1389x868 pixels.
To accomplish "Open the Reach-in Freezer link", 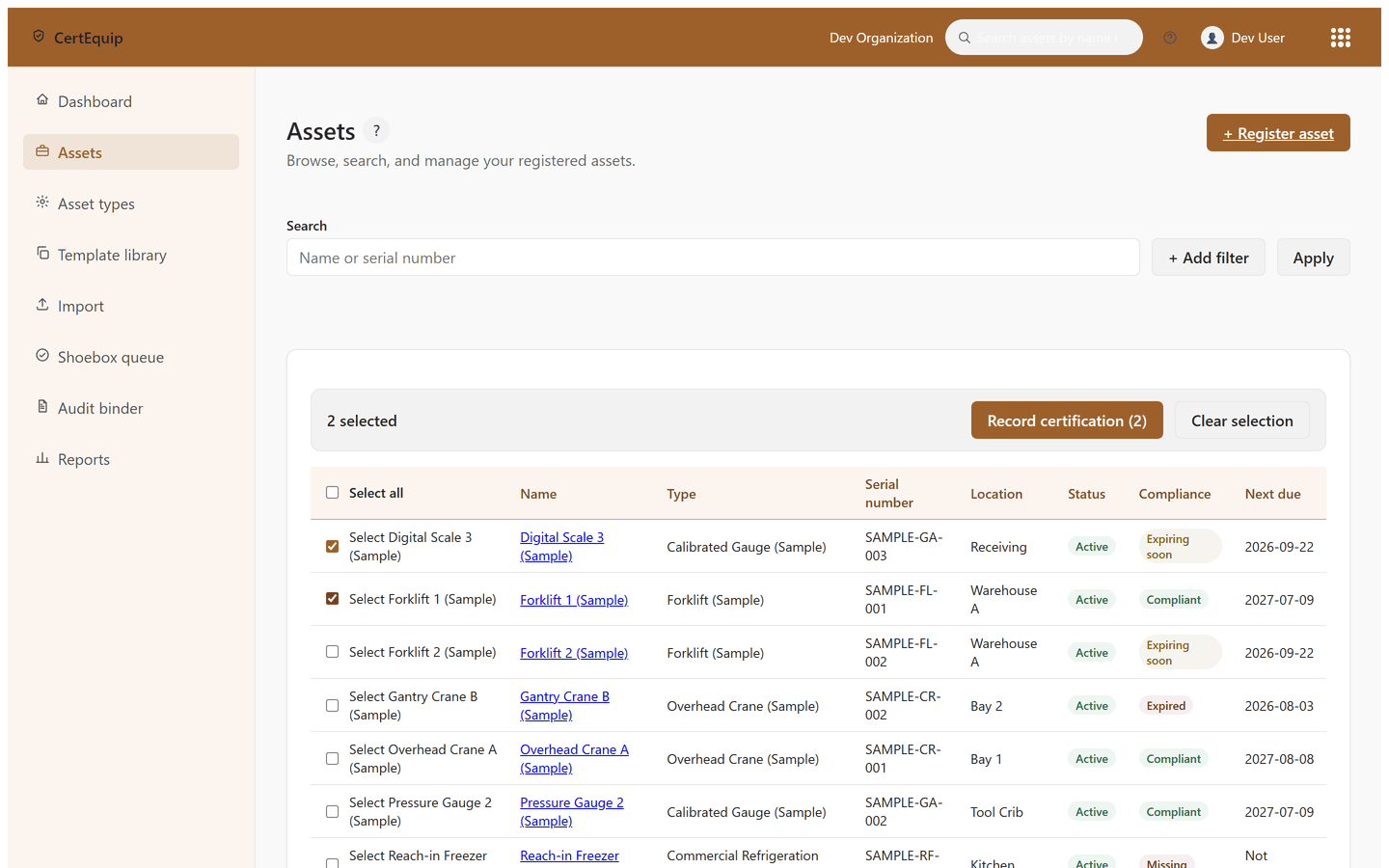I will pyautogui.click(x=569, y=855).
